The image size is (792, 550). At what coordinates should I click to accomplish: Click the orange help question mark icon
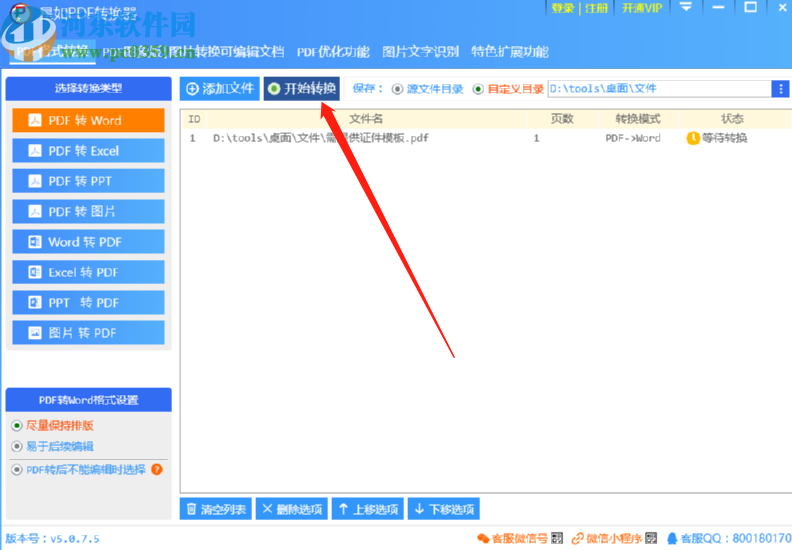click(x=157, y=469)
